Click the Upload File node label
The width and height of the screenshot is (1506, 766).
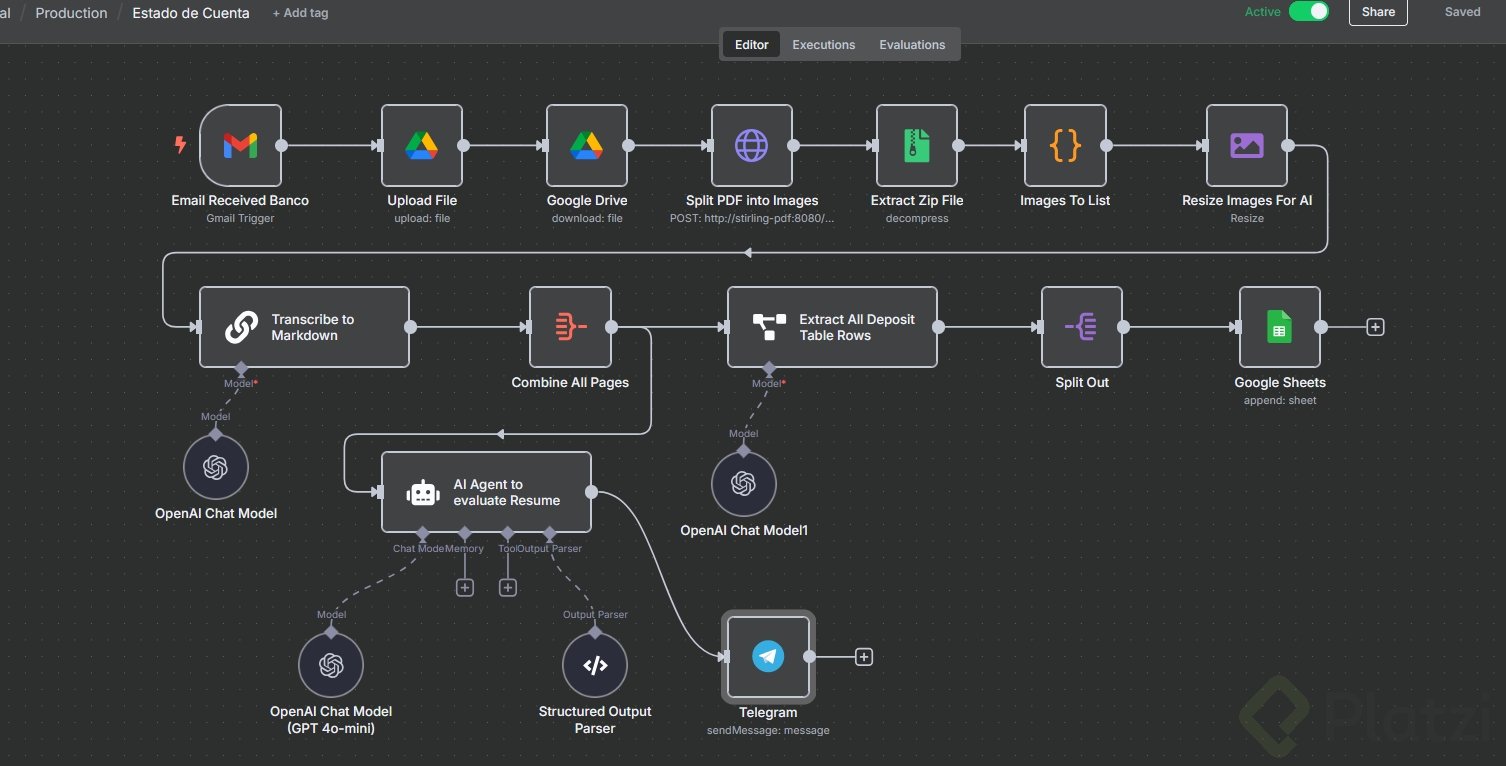422,201
